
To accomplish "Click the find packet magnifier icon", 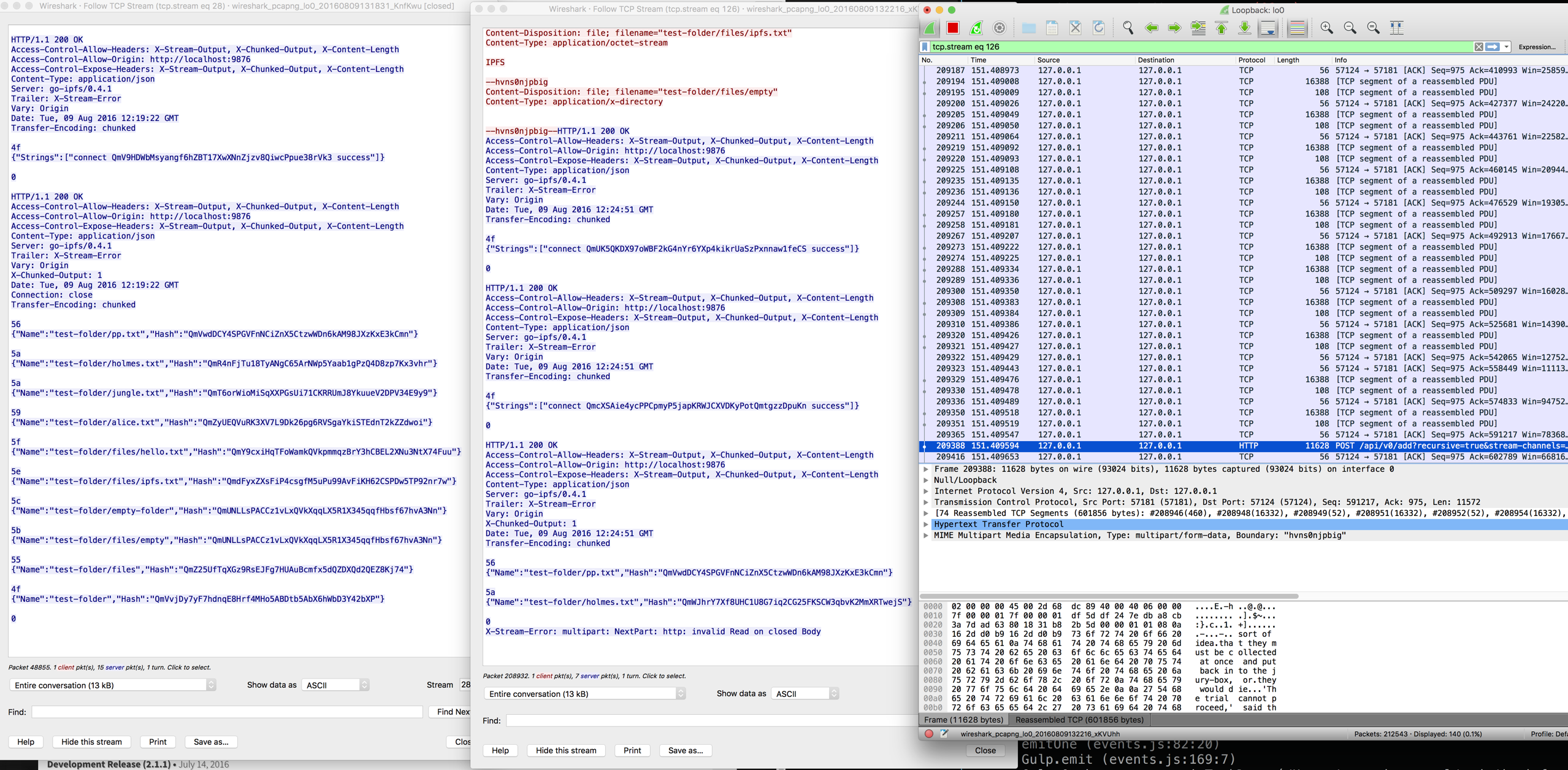I will point(1128,28).
